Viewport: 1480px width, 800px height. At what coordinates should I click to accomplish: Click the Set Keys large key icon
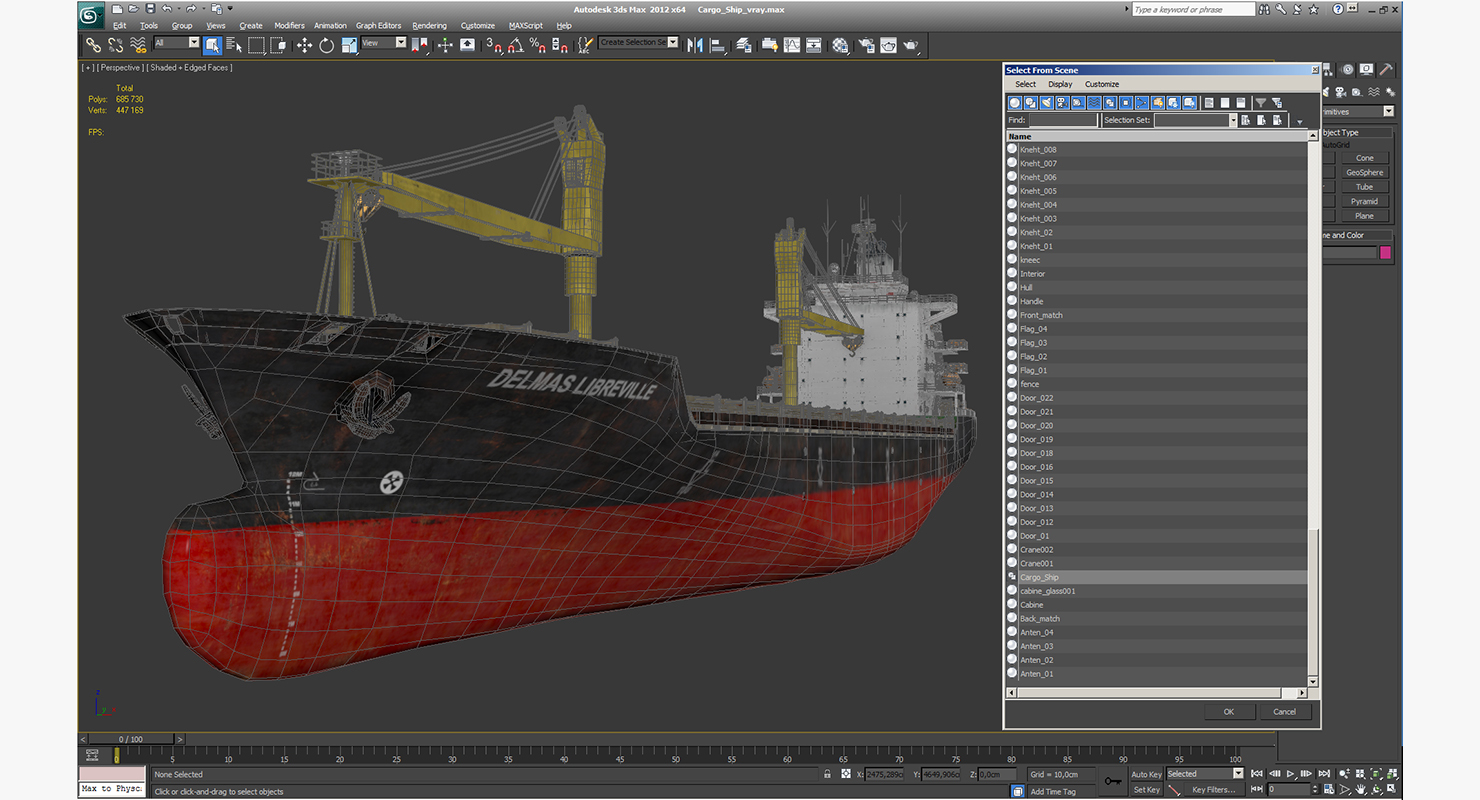(x=1113, y=781)
